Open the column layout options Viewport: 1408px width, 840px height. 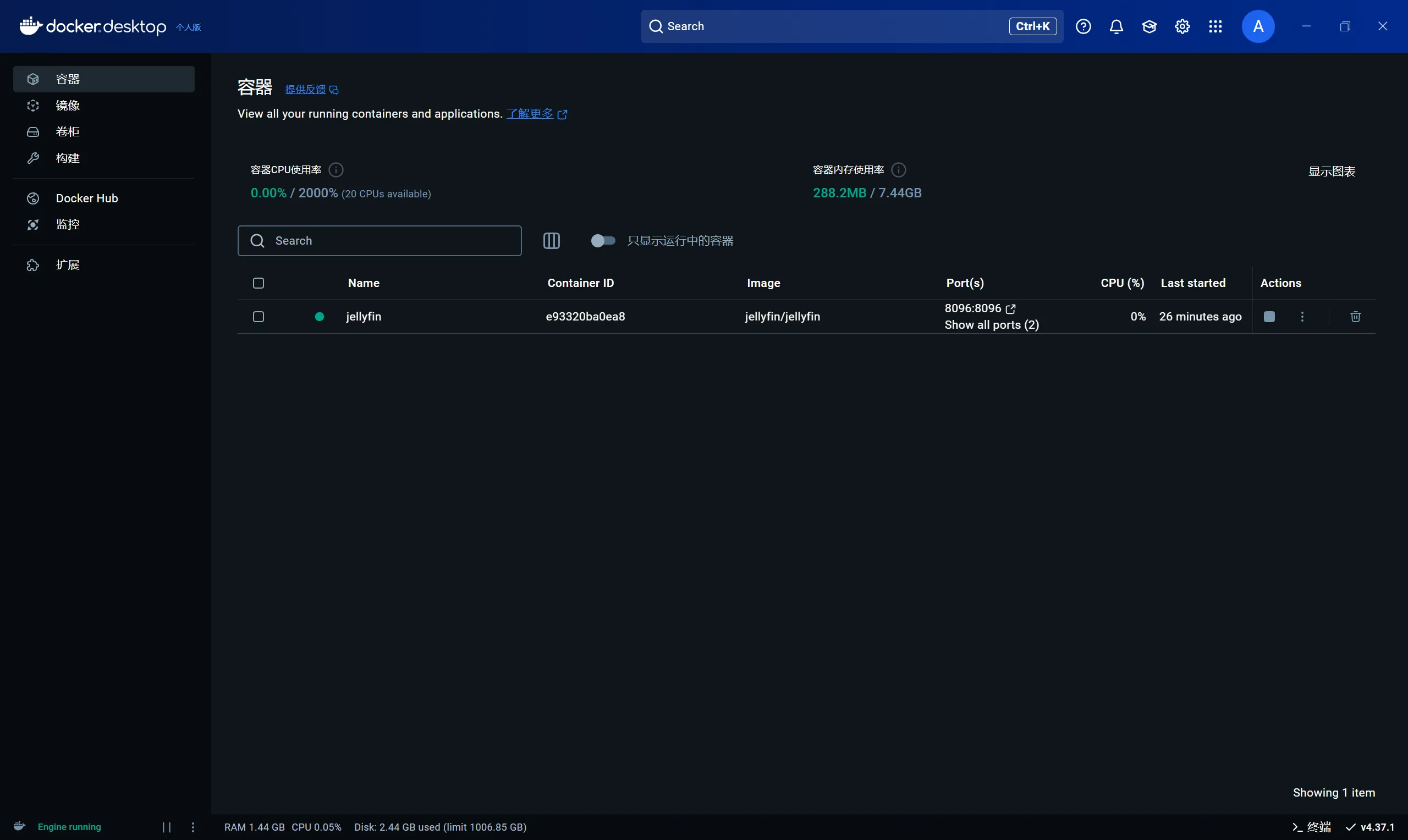(552, 241)
